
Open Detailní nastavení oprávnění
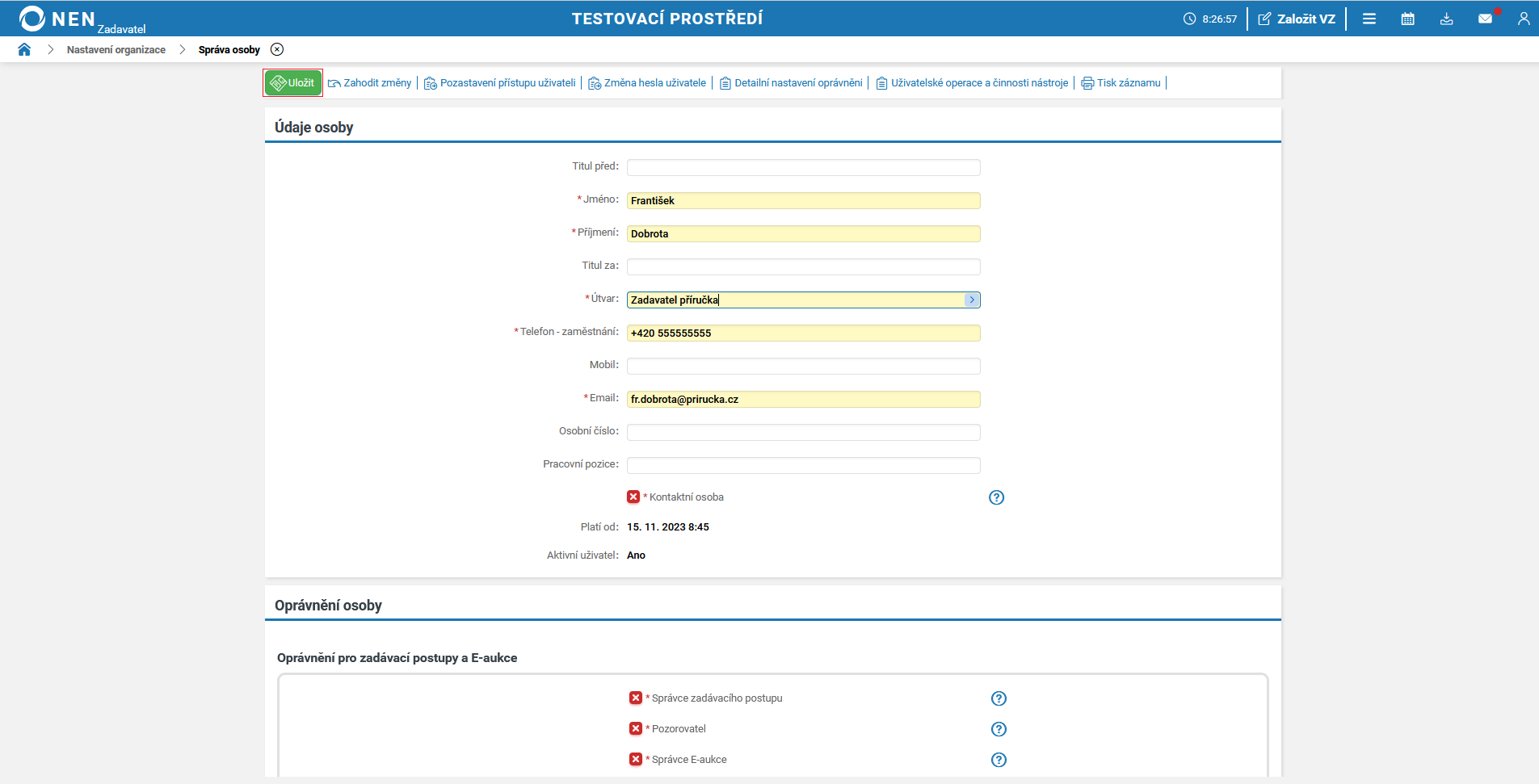[x=791, y=83]
